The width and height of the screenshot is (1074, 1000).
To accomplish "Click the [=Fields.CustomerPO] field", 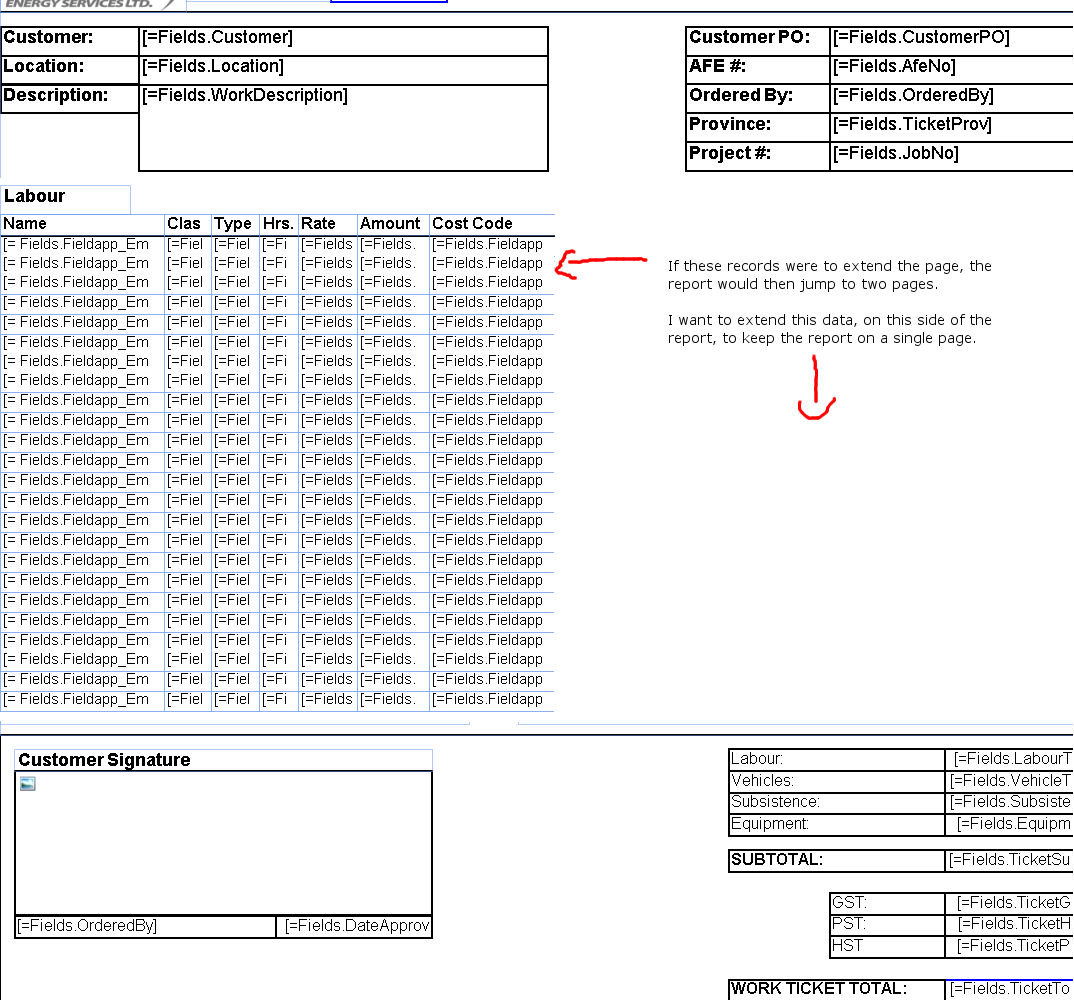I will click(951, 40).
